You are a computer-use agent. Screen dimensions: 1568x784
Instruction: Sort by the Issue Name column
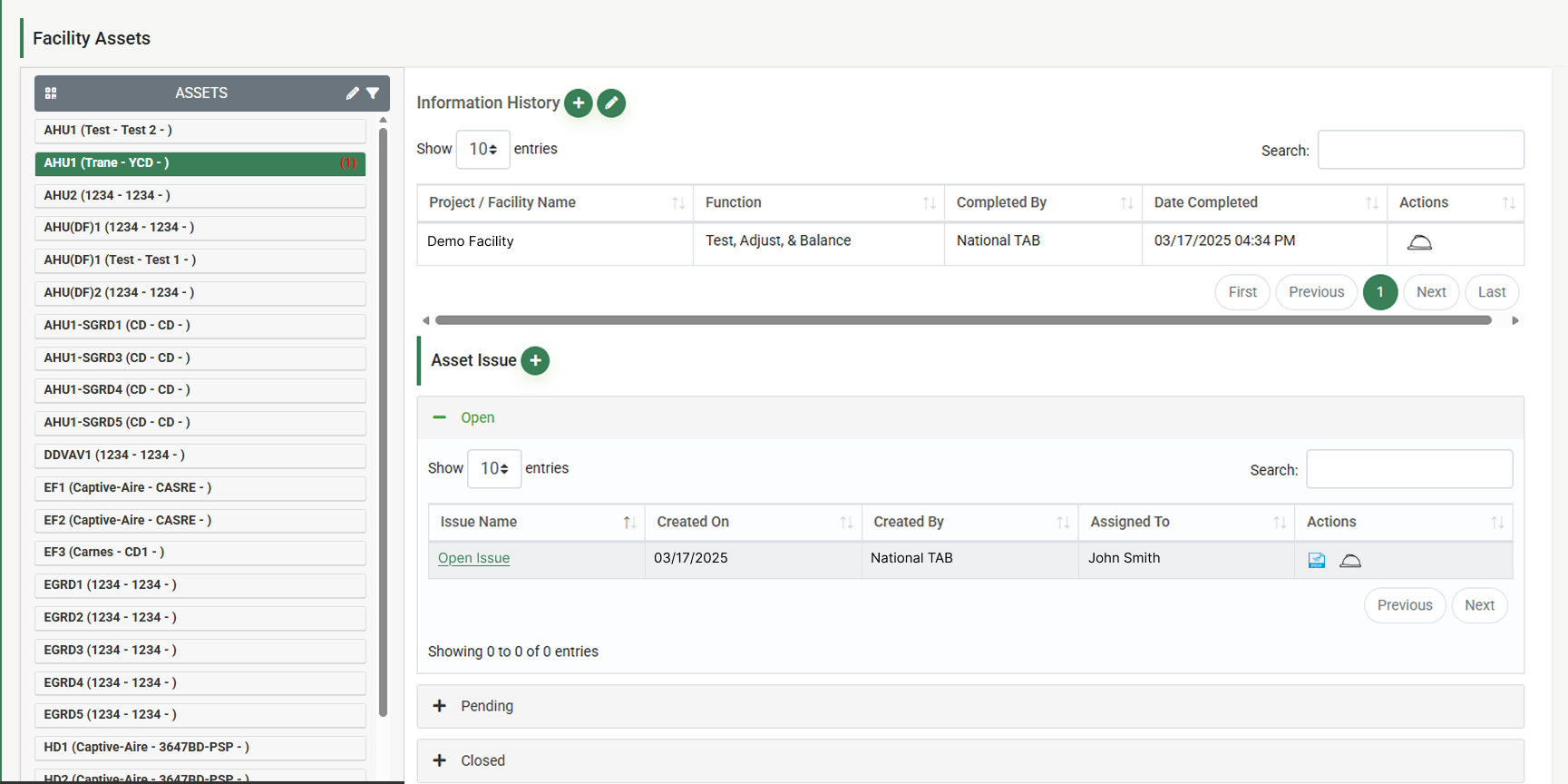pos(537,522)
